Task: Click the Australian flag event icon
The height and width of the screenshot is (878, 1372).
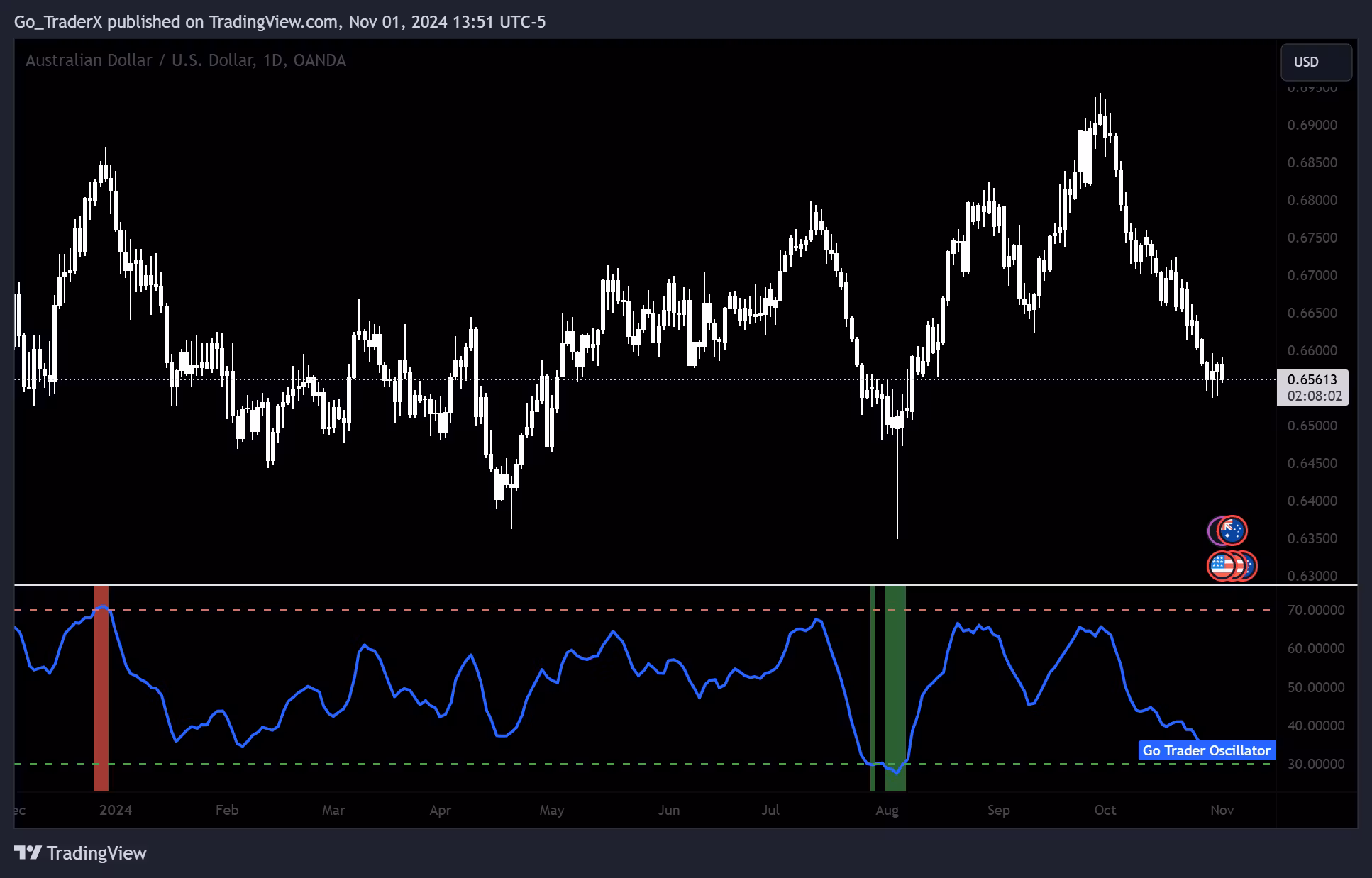Action: tap(1233, 530)
